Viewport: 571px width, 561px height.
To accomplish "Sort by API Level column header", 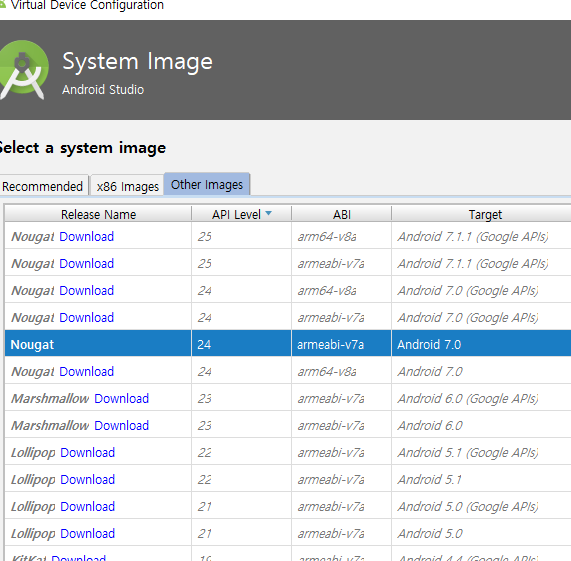I will pos(241,214).
